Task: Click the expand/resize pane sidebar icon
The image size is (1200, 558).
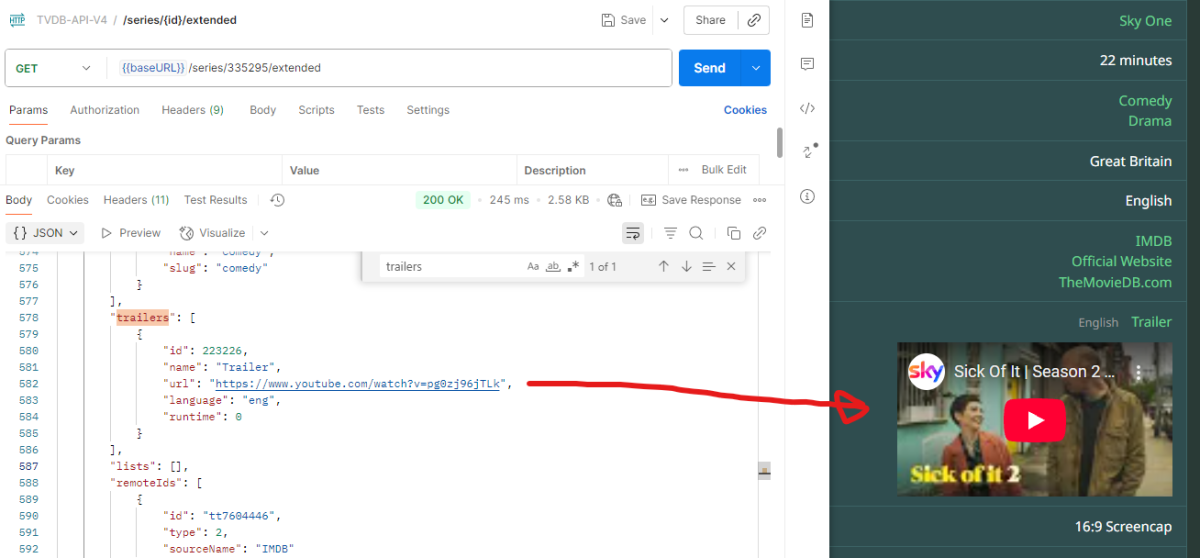Action: tap(808, 152)
